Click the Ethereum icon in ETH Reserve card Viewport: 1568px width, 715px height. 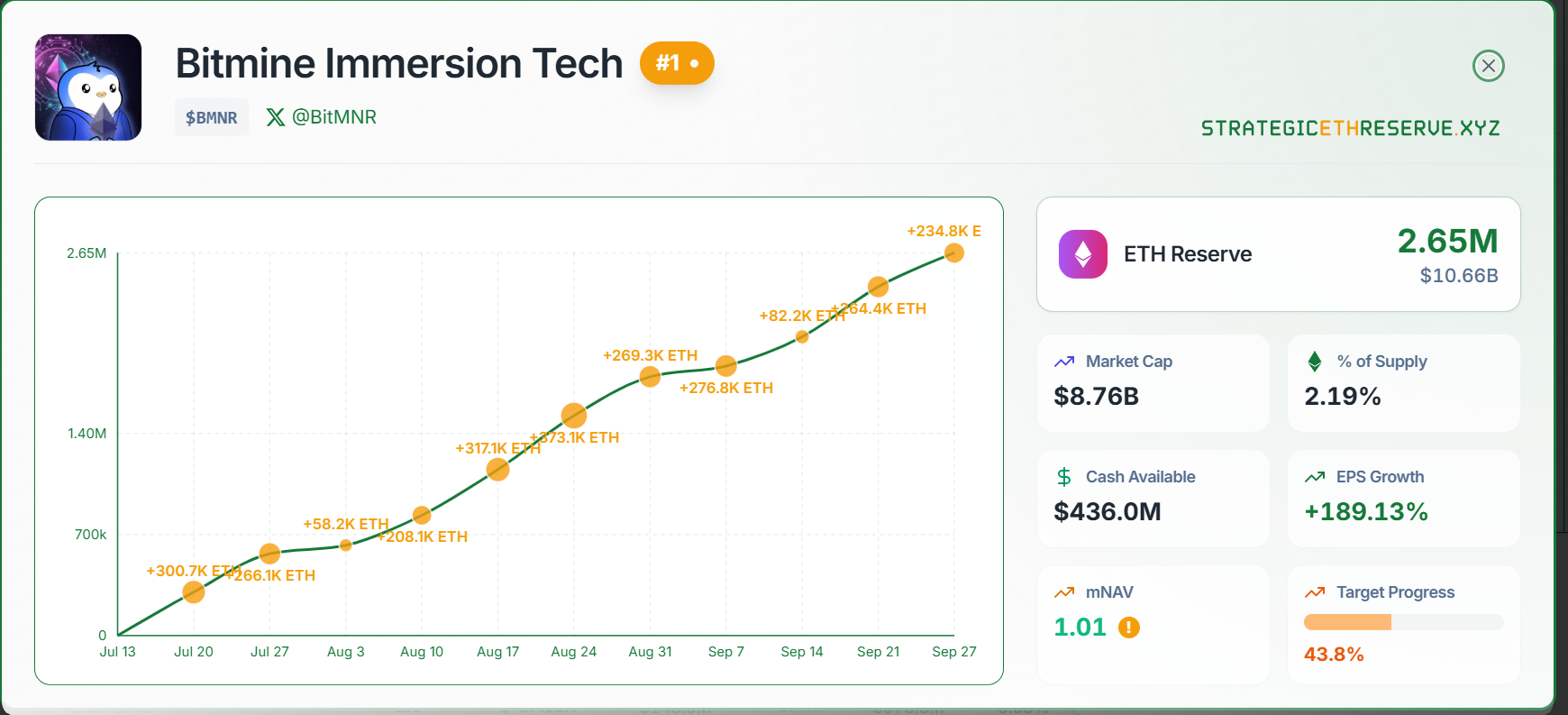coord(1082,254)
